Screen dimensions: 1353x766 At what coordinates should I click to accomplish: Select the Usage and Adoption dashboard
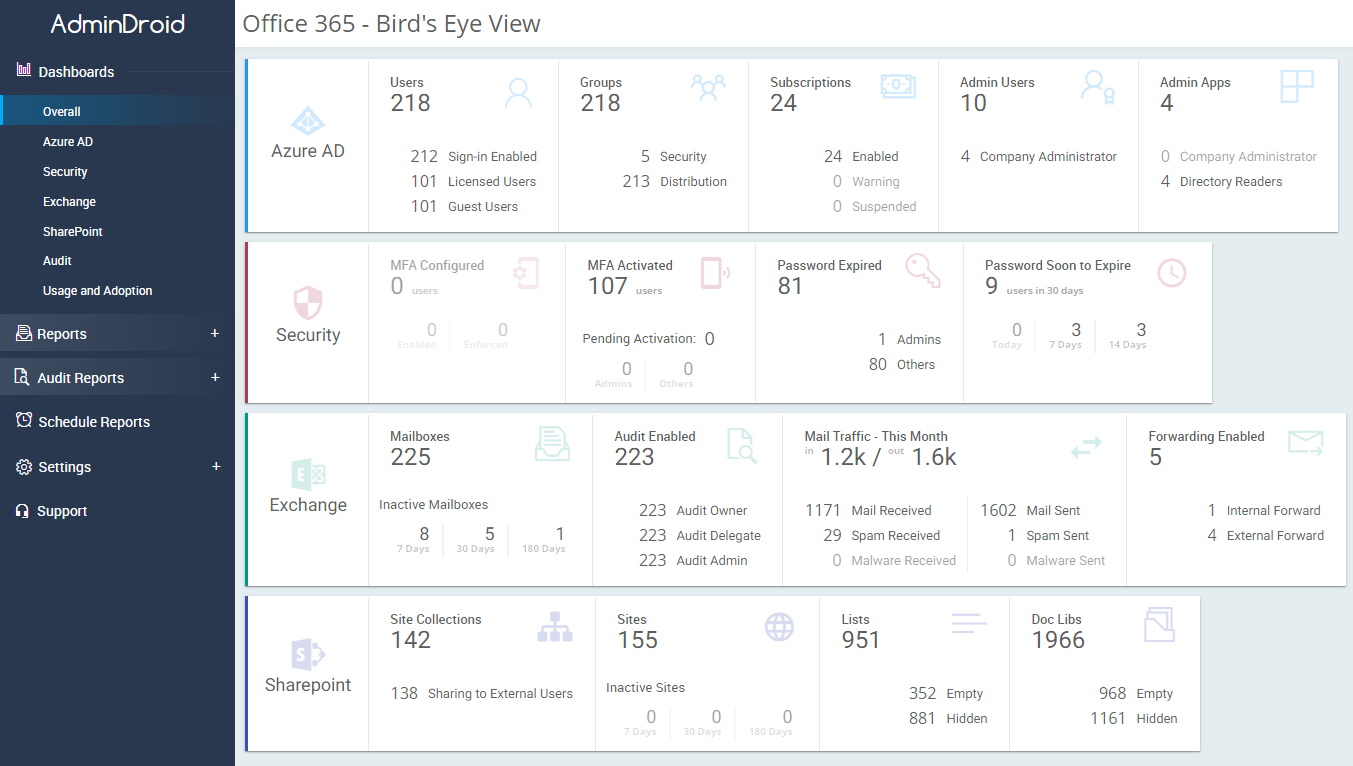(98, 291)
